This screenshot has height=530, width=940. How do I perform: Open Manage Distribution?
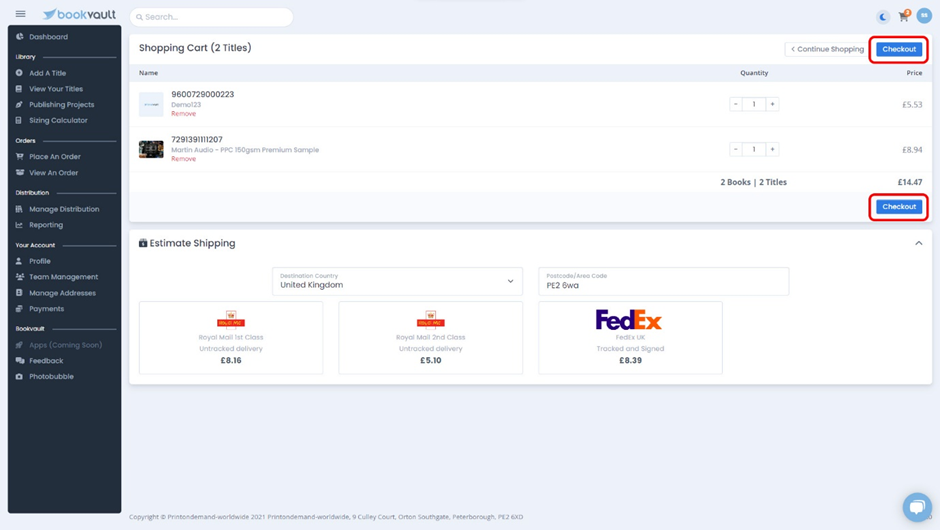[64, 209]
